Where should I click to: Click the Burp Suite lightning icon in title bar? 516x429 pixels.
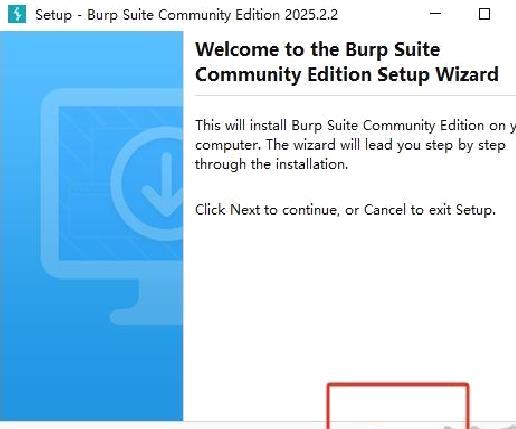(17, 15)
